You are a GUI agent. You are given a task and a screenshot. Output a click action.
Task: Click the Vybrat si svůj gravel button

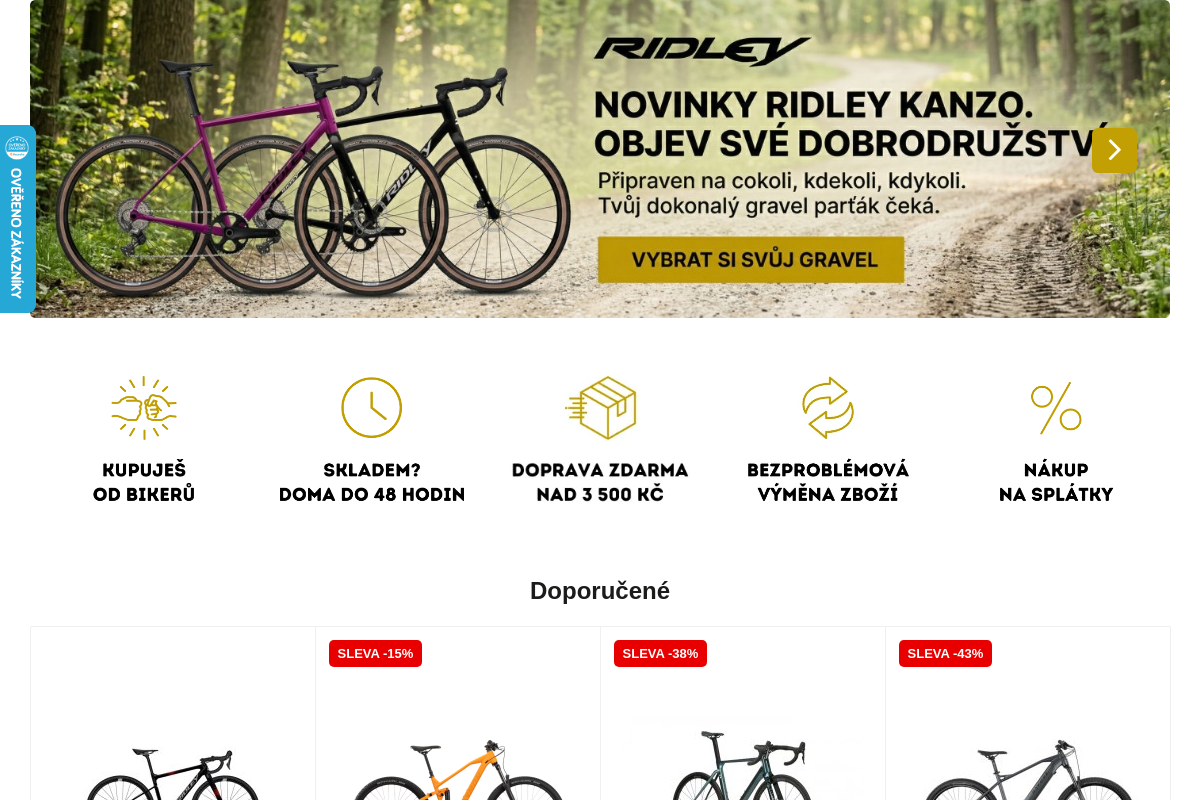click(x=751, y=260)
